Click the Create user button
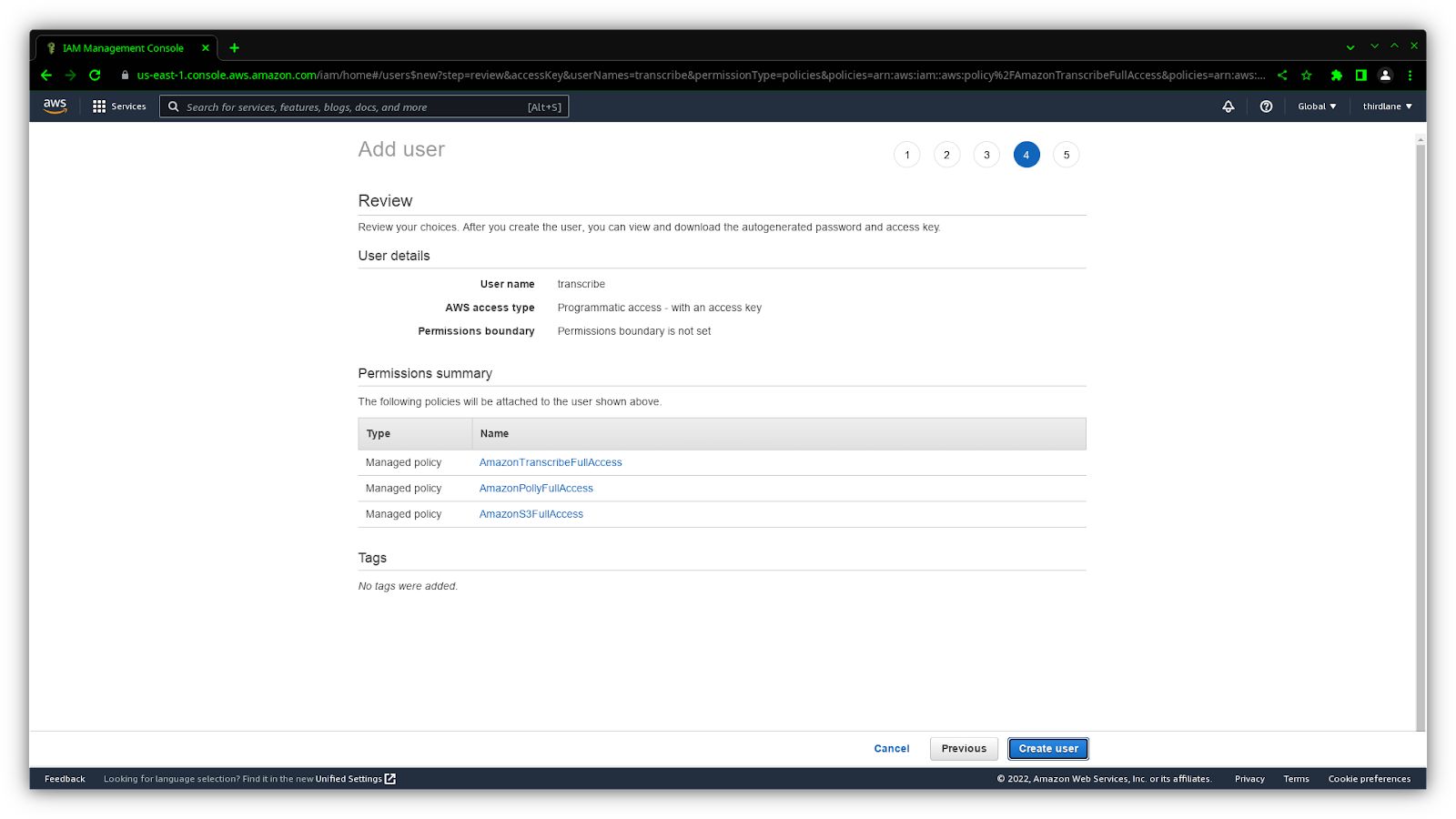 1048,749
